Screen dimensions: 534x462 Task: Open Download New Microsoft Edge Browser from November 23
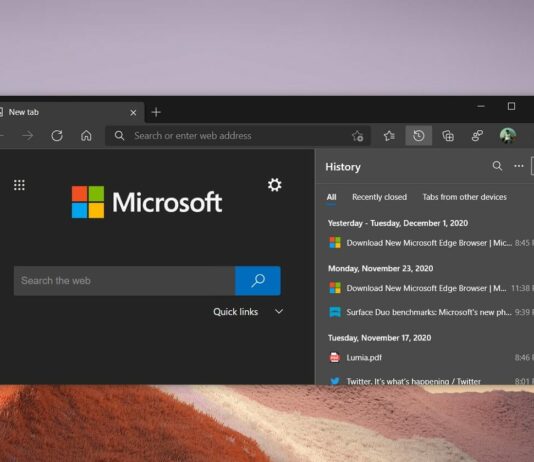[430, 288]
